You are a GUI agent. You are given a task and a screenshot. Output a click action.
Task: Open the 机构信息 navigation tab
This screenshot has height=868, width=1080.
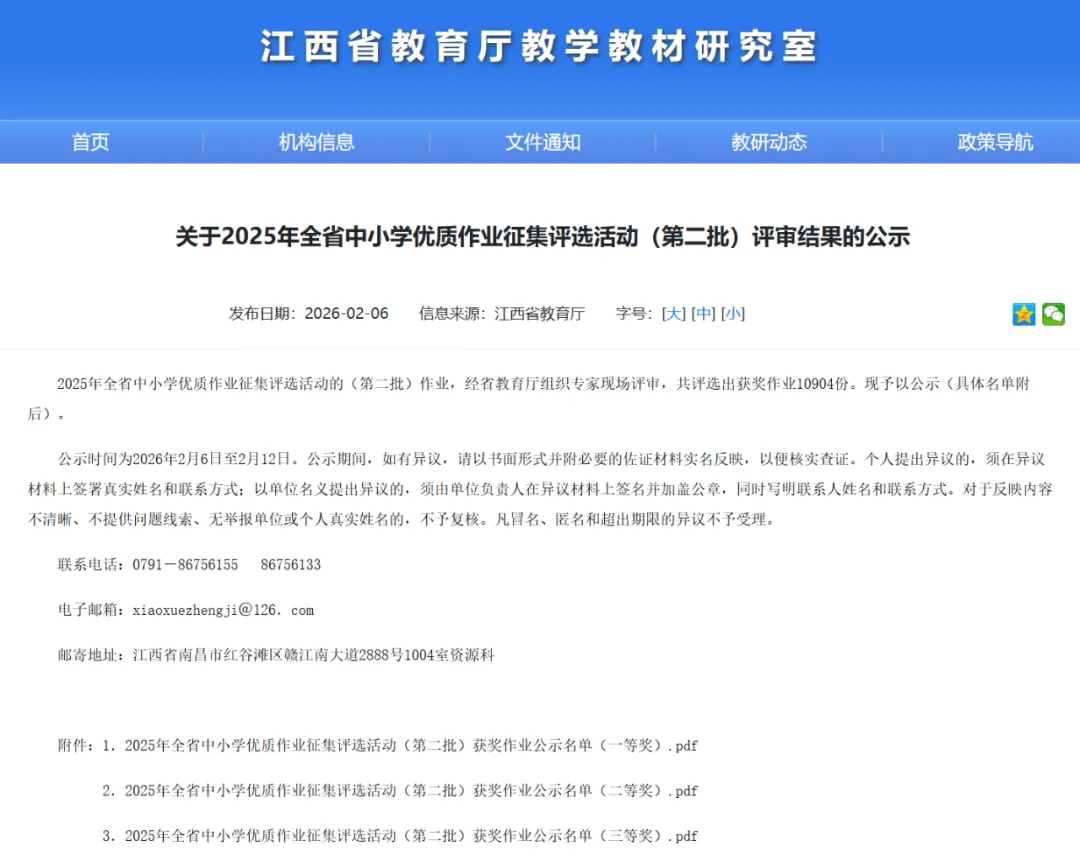point(316,142)
